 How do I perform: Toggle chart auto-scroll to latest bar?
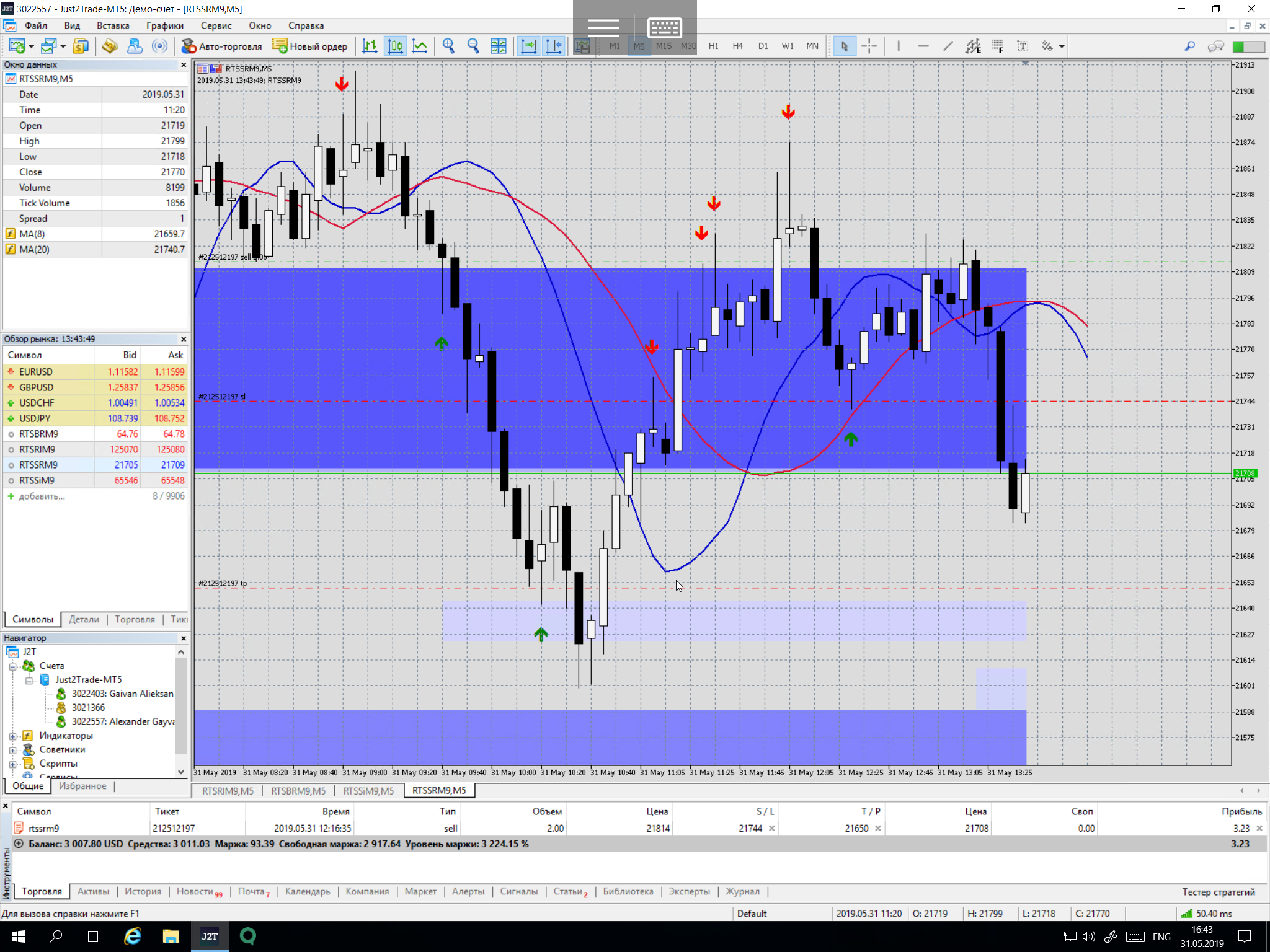click(x=528, y=46)
